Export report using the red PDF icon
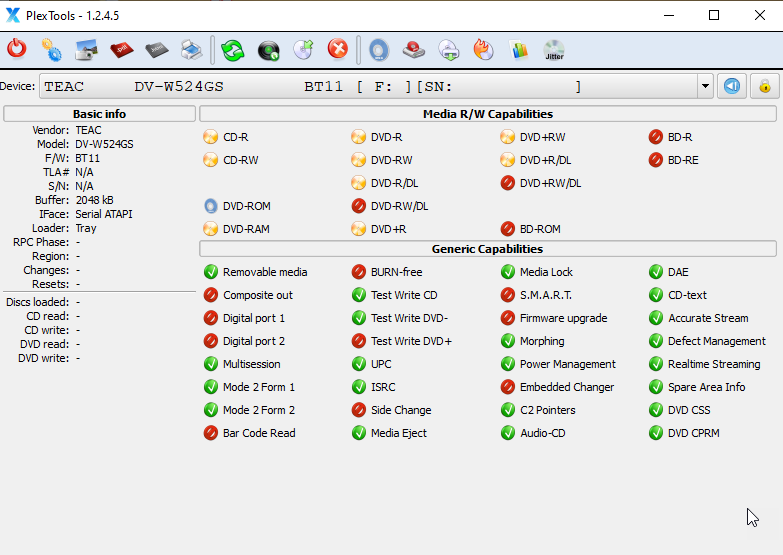 121,49
